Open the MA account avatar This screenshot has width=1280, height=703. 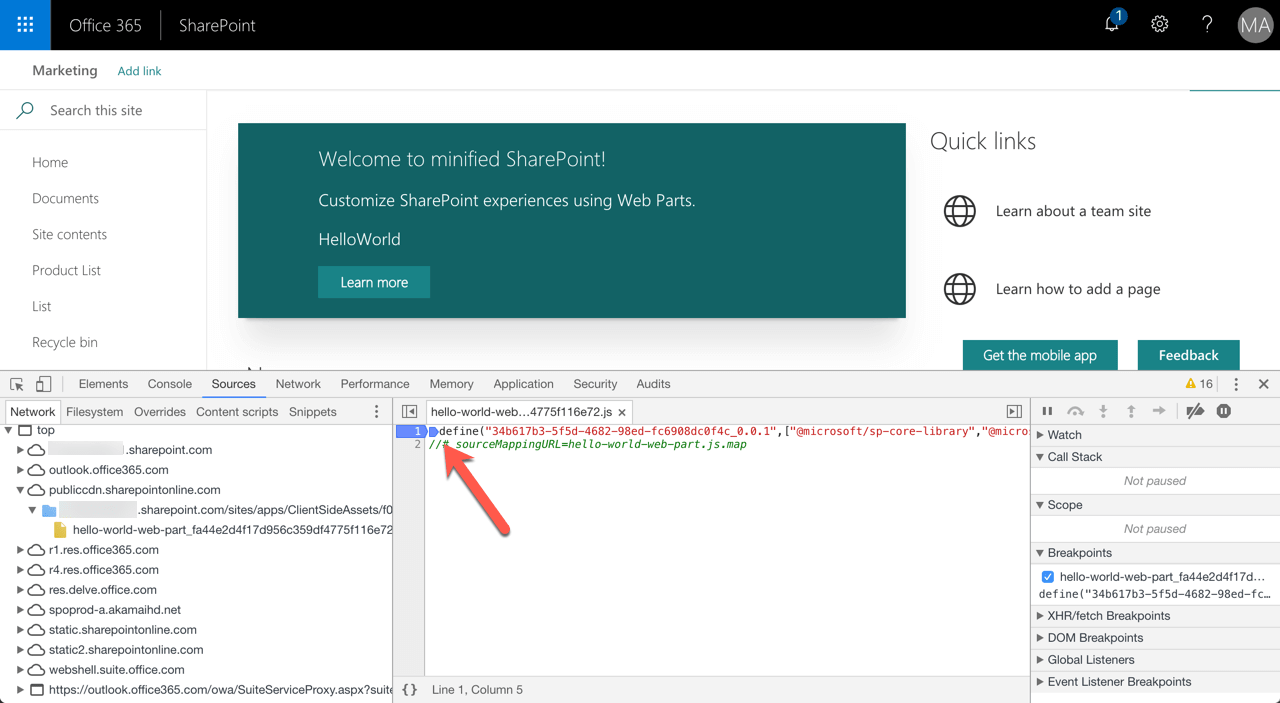click(x=1255, y=25)
